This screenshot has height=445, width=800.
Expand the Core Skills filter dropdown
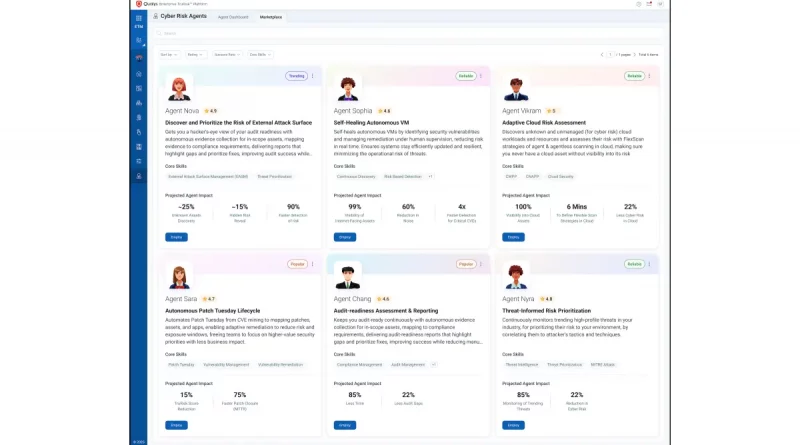pyautogui.click(x=259, y=54)
